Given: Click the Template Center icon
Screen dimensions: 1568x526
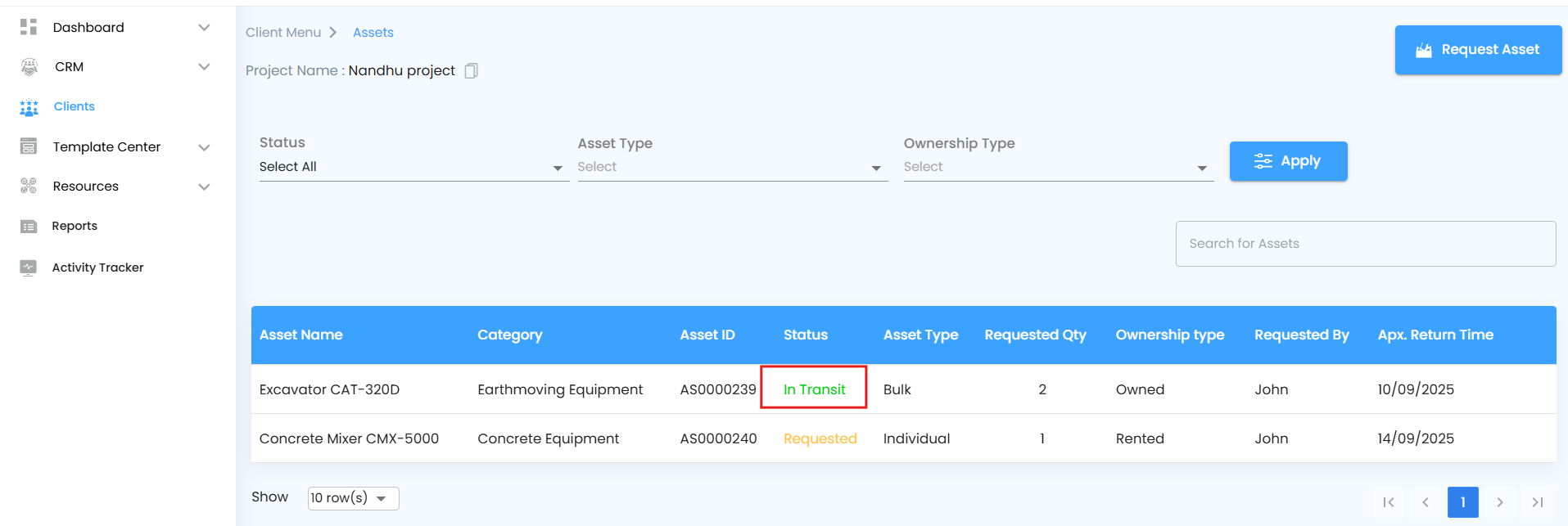Looking at the screenshot, I should [29, 146].
